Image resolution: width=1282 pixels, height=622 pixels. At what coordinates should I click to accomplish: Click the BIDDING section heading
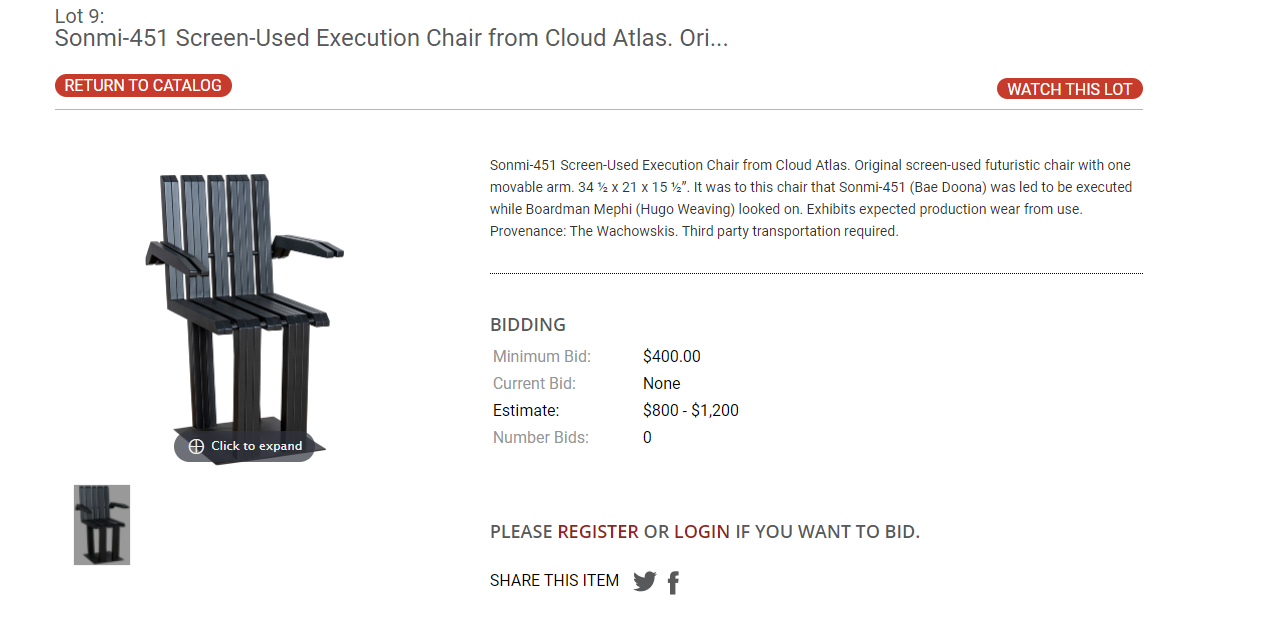coord(528,325)
